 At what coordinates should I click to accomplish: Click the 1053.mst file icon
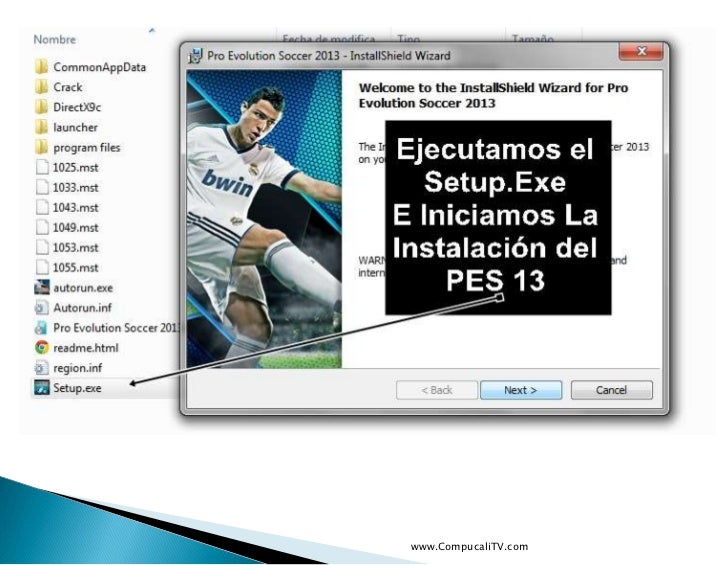click(x=42, y=247)
